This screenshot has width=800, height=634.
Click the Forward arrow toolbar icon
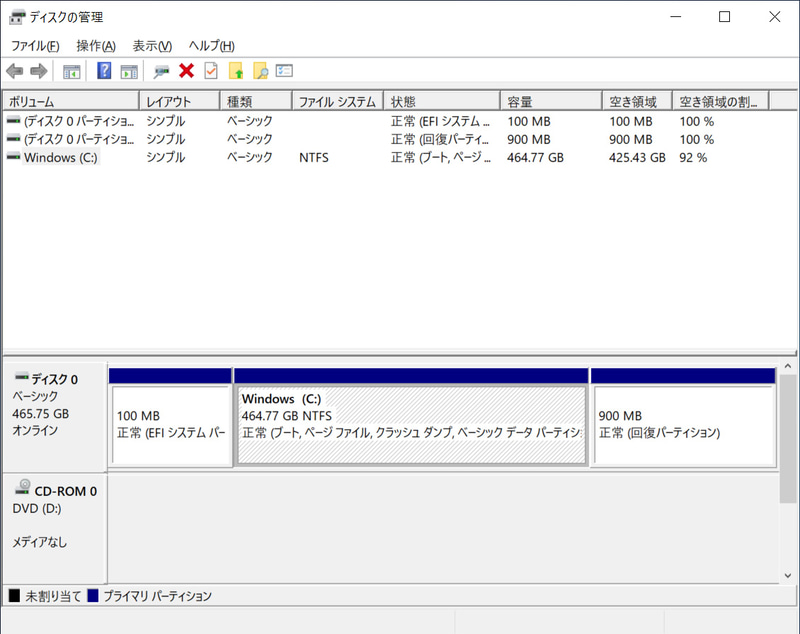click(39, 71)
